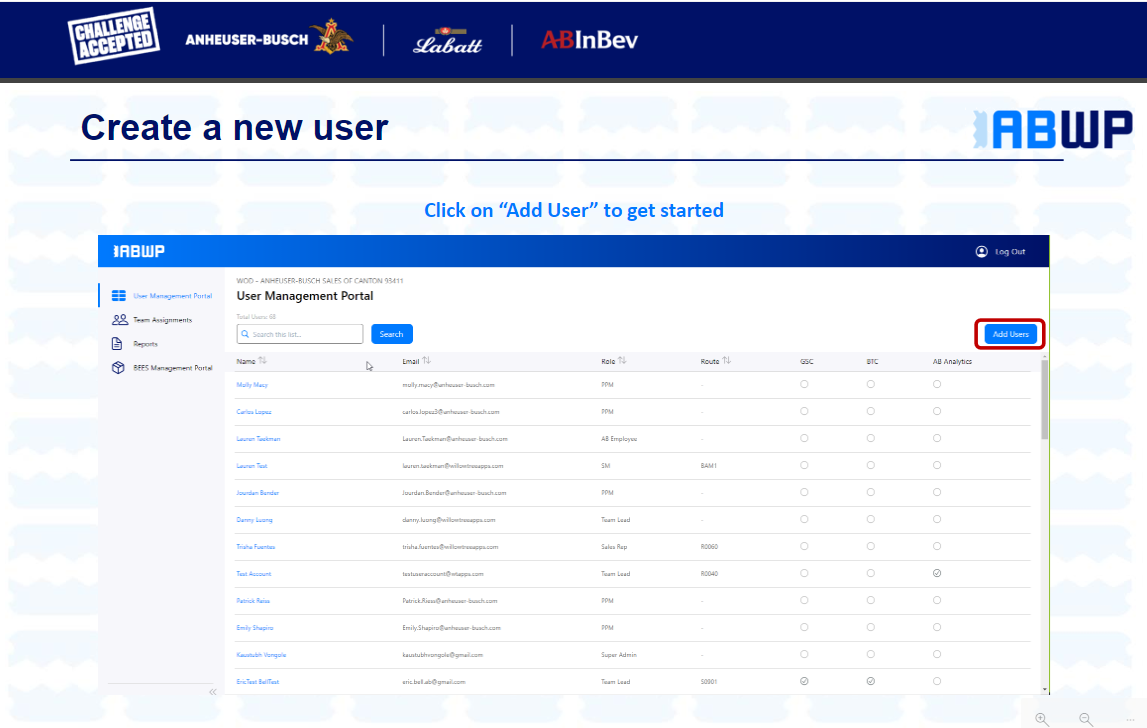Click the 'User Management Portal' page heading
The width and height of the screenshot is (1147, 728).
tap(305, 296)
